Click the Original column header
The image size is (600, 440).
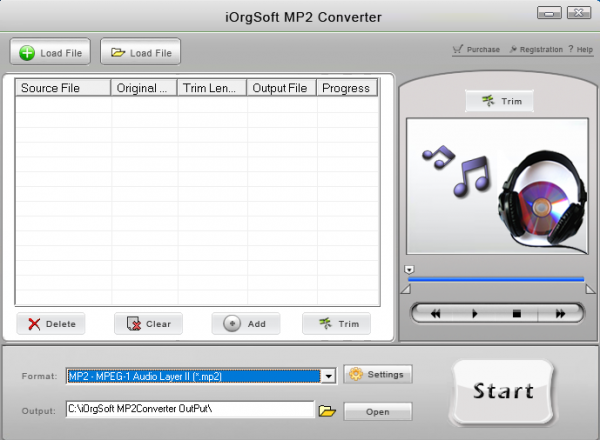coord(144,88)
